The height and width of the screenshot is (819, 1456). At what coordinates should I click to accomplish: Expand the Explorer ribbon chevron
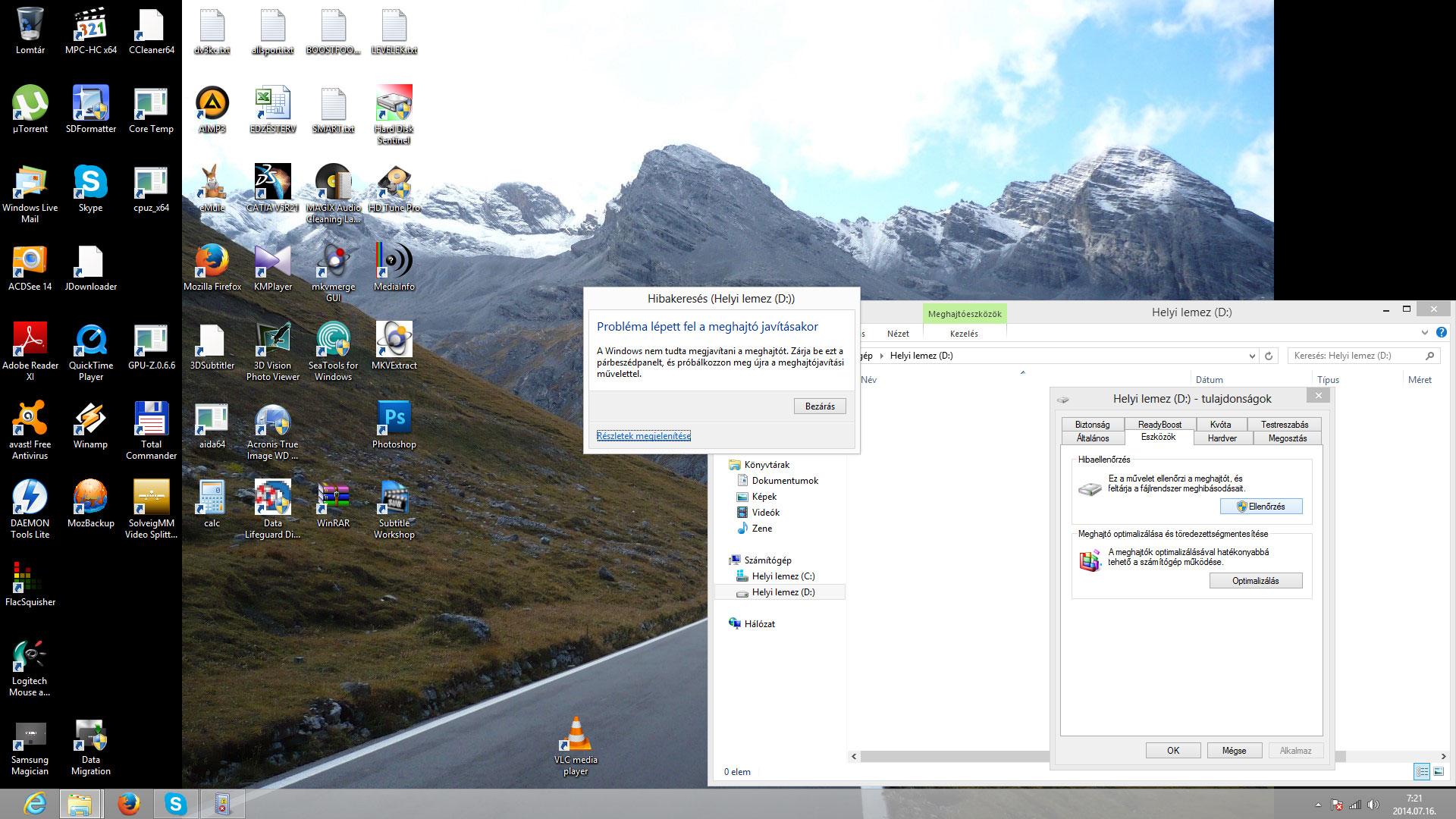coord(1424,333)
